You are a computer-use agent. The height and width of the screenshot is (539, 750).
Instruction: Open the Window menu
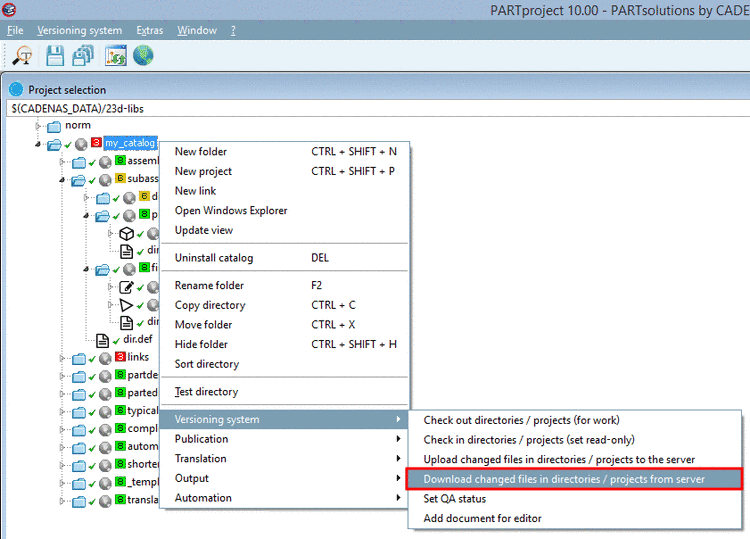coord(197,30)
